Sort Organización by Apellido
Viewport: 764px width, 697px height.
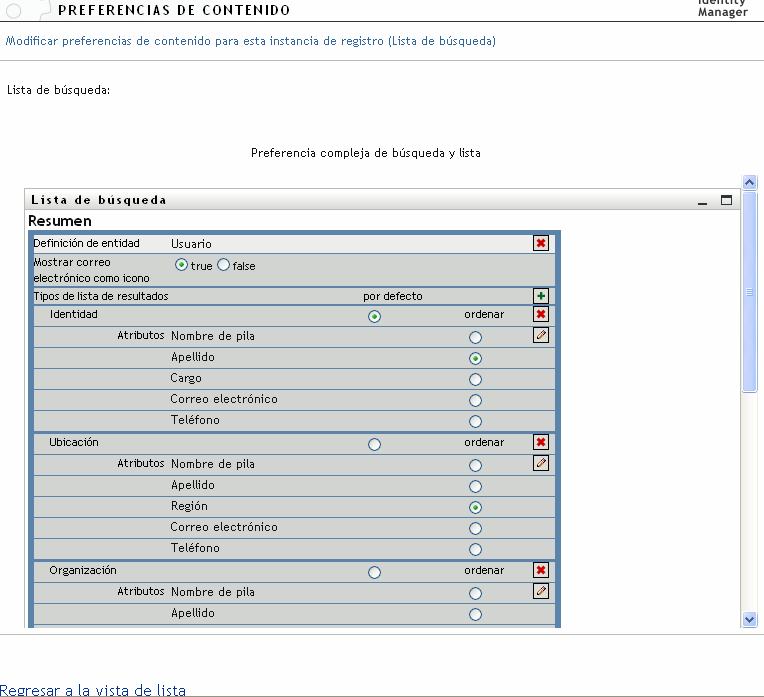click(476, 614)
